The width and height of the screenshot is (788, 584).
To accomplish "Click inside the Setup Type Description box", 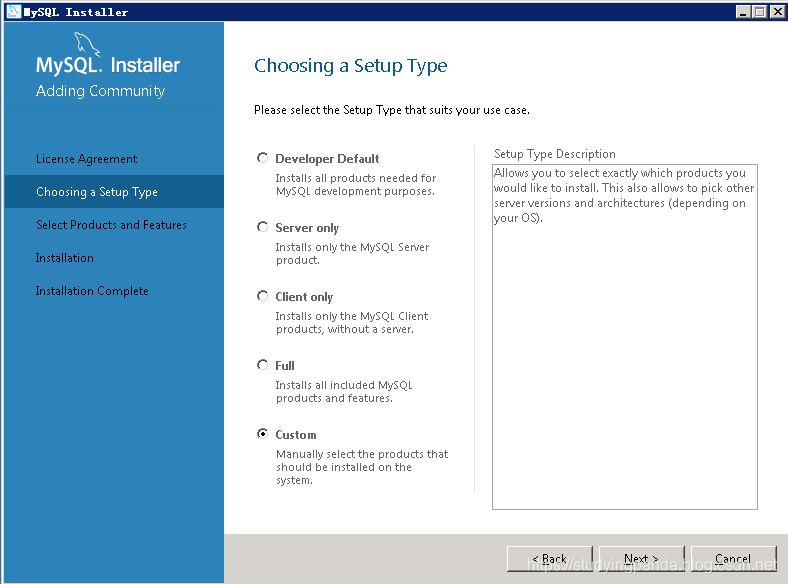I will pyautogui.click(x=625, y=337).
